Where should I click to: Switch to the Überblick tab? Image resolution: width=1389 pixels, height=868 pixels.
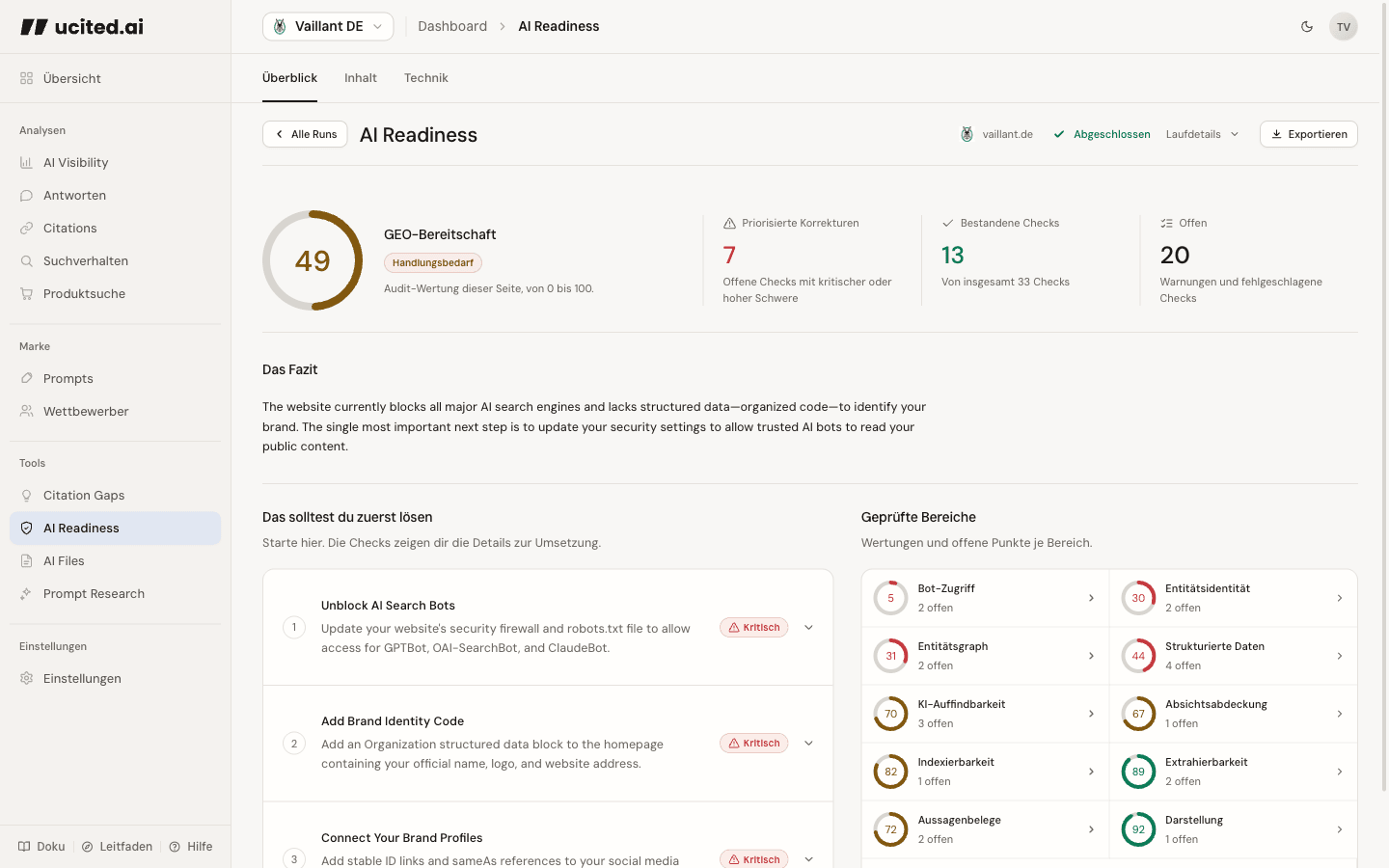289,78
